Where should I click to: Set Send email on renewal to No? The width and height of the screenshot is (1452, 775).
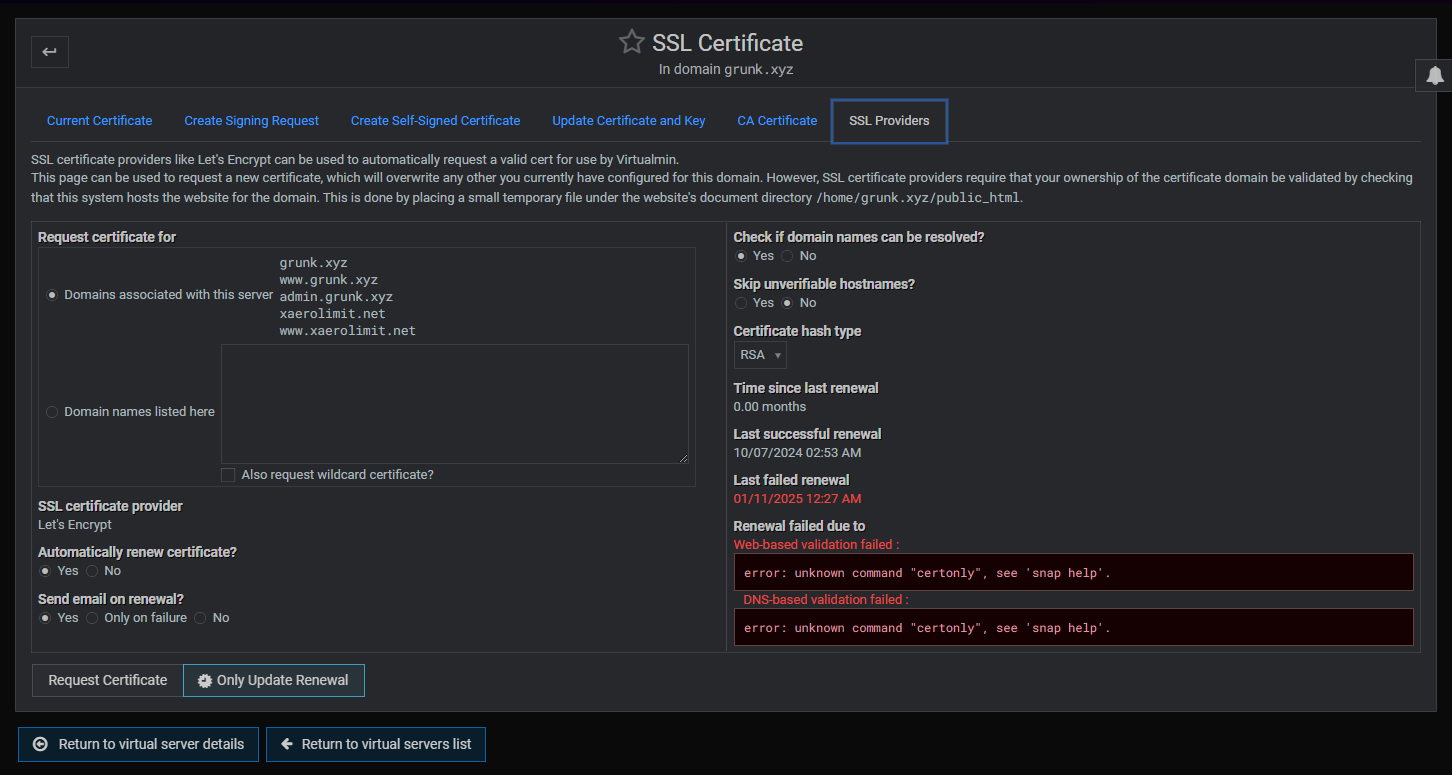point(201,618)
